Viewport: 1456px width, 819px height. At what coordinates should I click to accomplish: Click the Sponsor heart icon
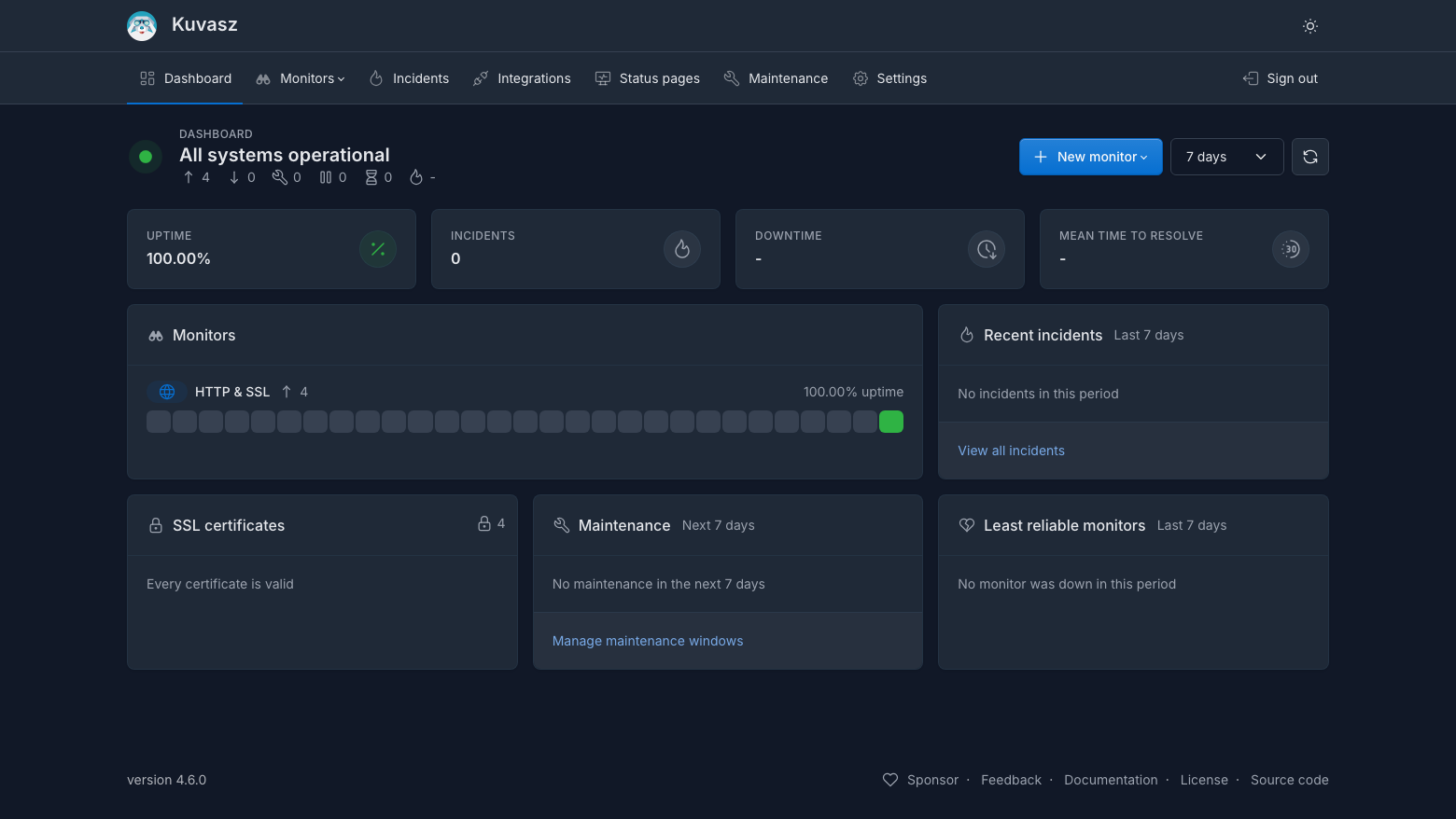pos(890,780)
